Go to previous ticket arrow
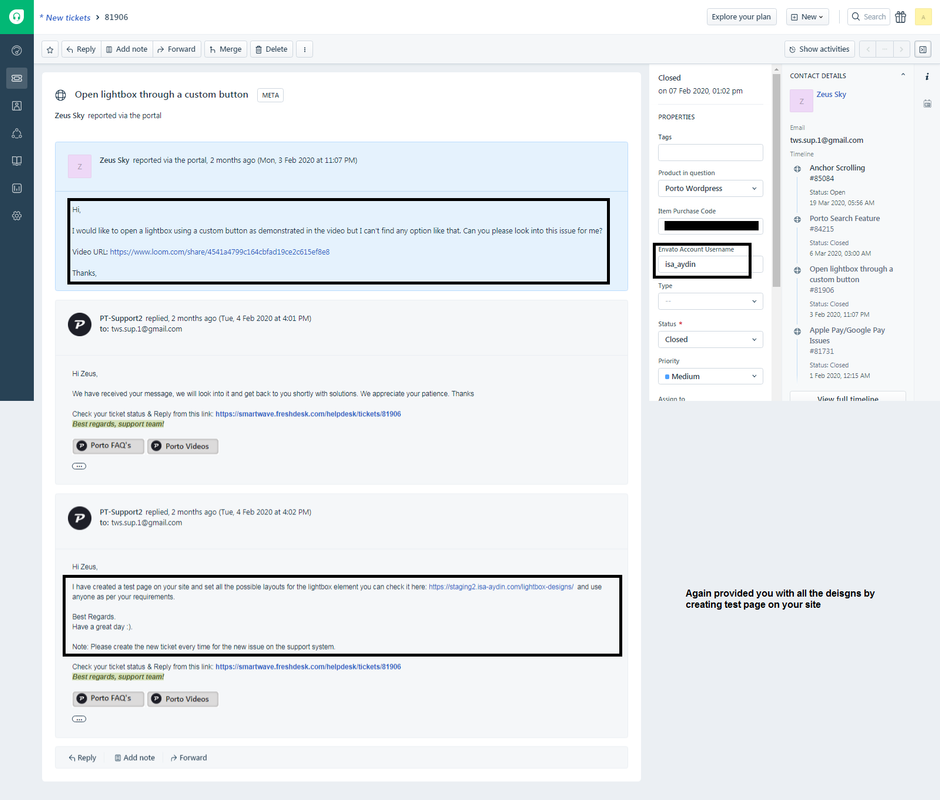940x800 pixels. [867, 49]
